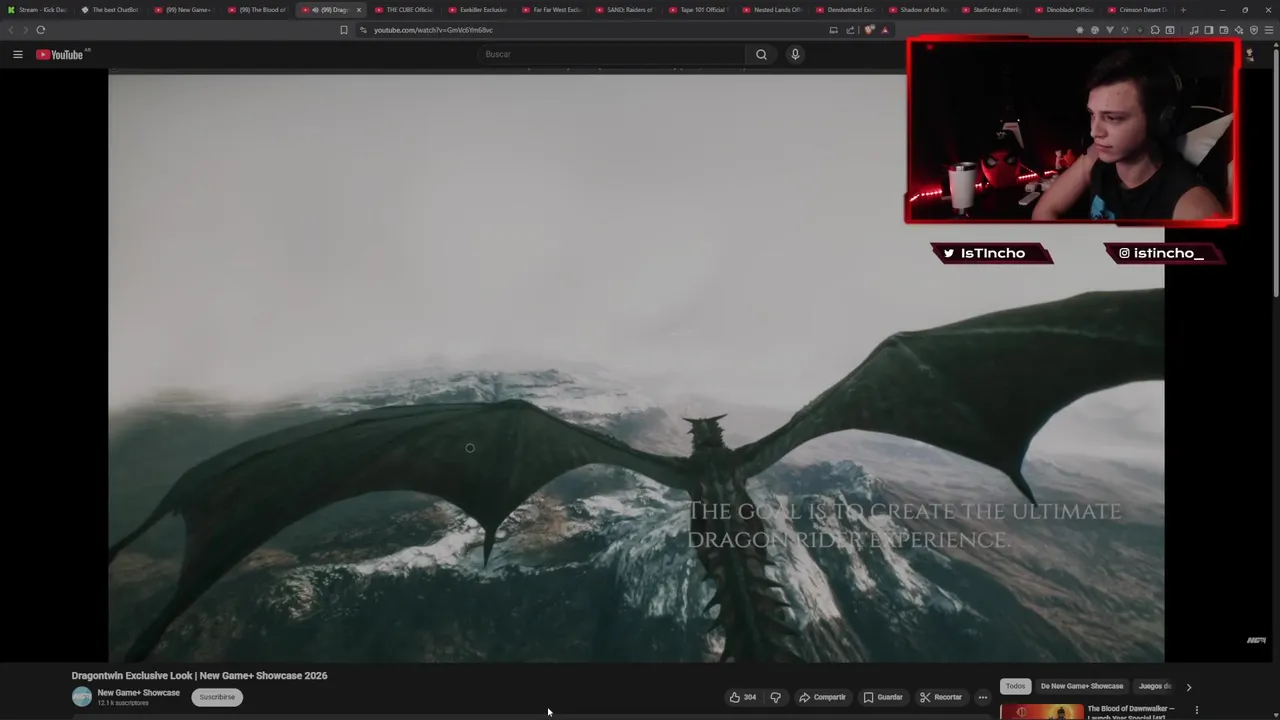1280x720 pixels.
Task: Open site information icon beside the URL
Action: pyautogui.click(x=363, y=30)
